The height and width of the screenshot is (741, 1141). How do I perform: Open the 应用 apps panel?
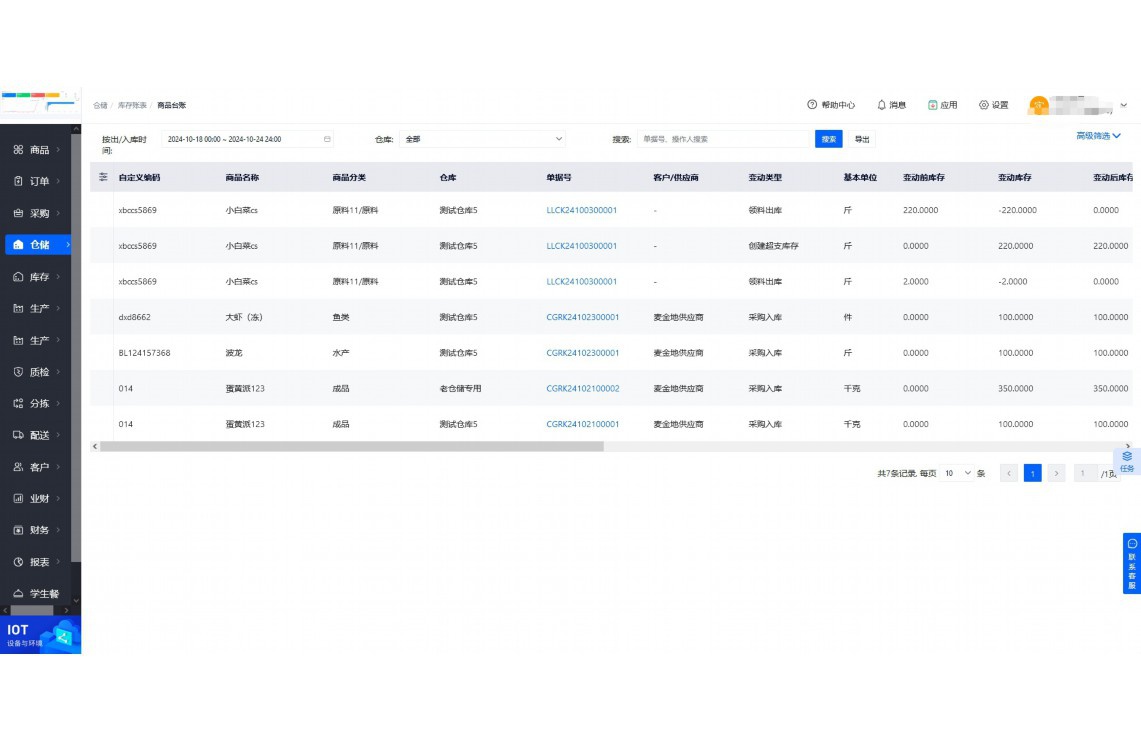[x=944, y=104]
